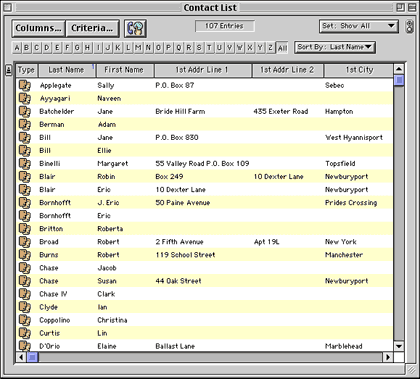This screenshot has height=379, width=420.
Task: Click the horizontal scrollbar thumb
Action: tap(32, 357)
